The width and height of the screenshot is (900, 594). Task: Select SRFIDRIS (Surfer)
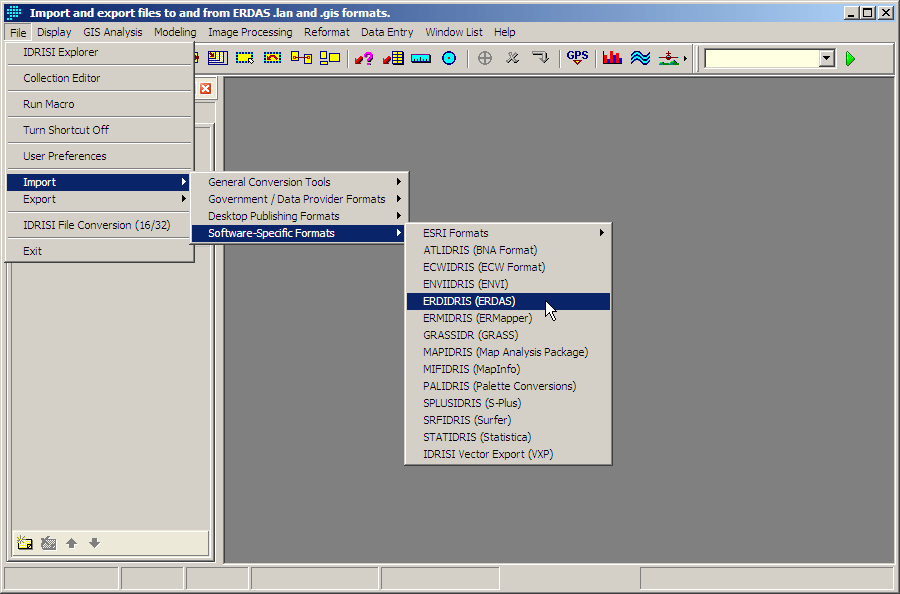click(509, 420)
